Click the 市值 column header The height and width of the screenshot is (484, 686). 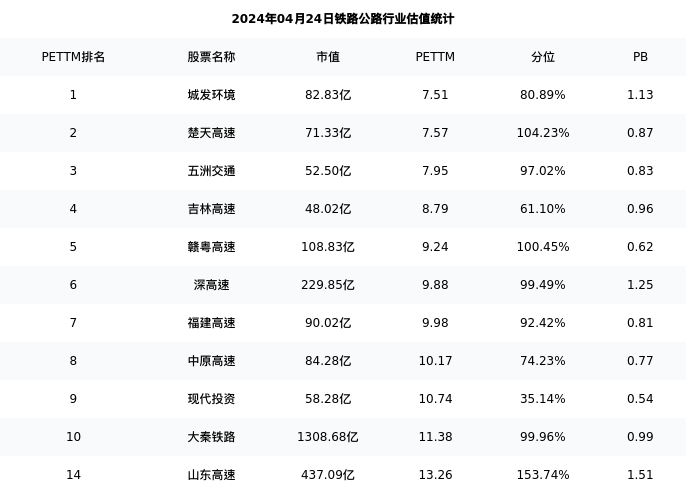[328, 57]
